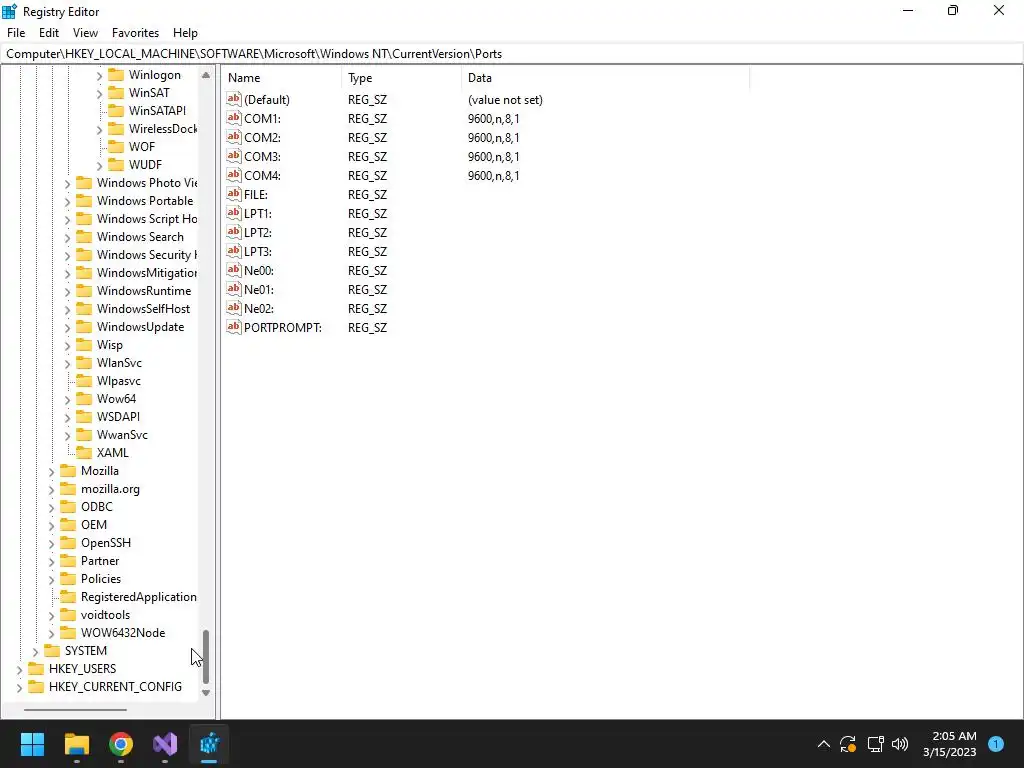Click the Winlogon folder icon
The width and height of the screenshot is (1024, 768).
click(116, 74)
